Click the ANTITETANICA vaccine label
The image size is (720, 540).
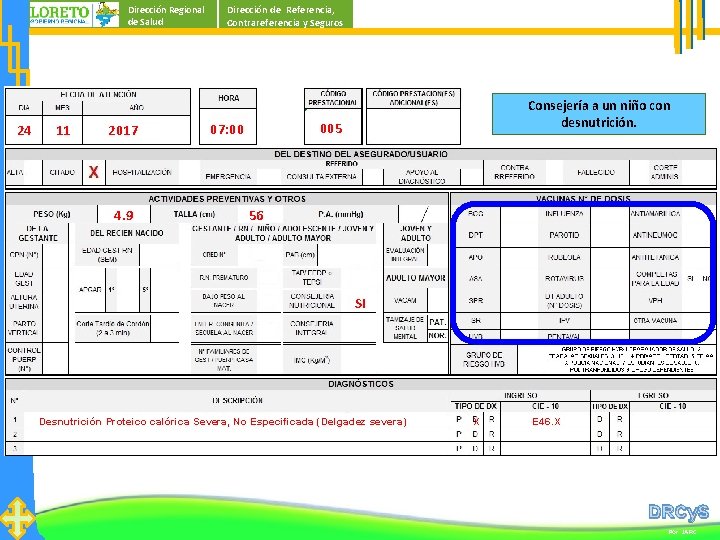click(655, 257)
